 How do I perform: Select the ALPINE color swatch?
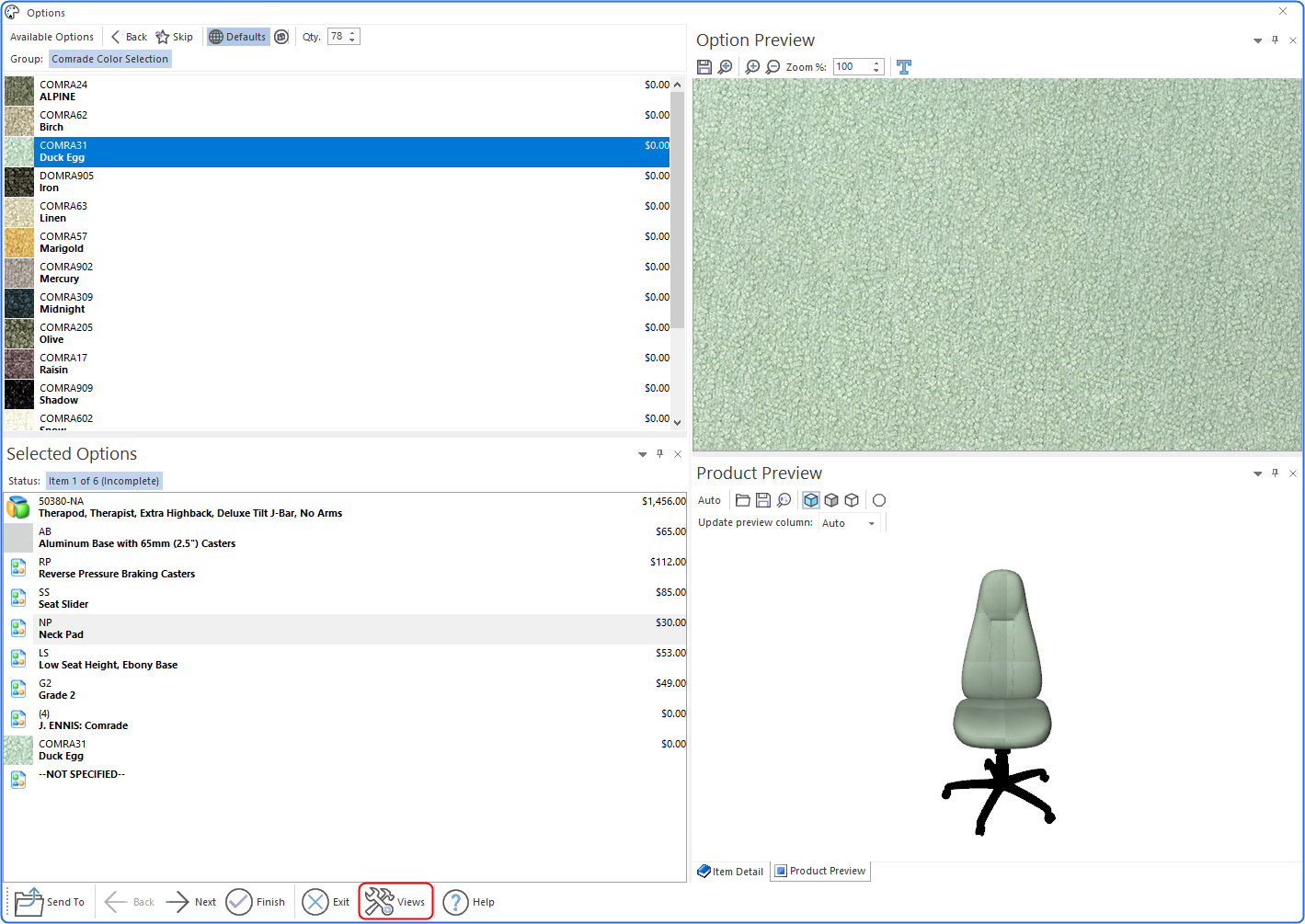tap(19, 91)
